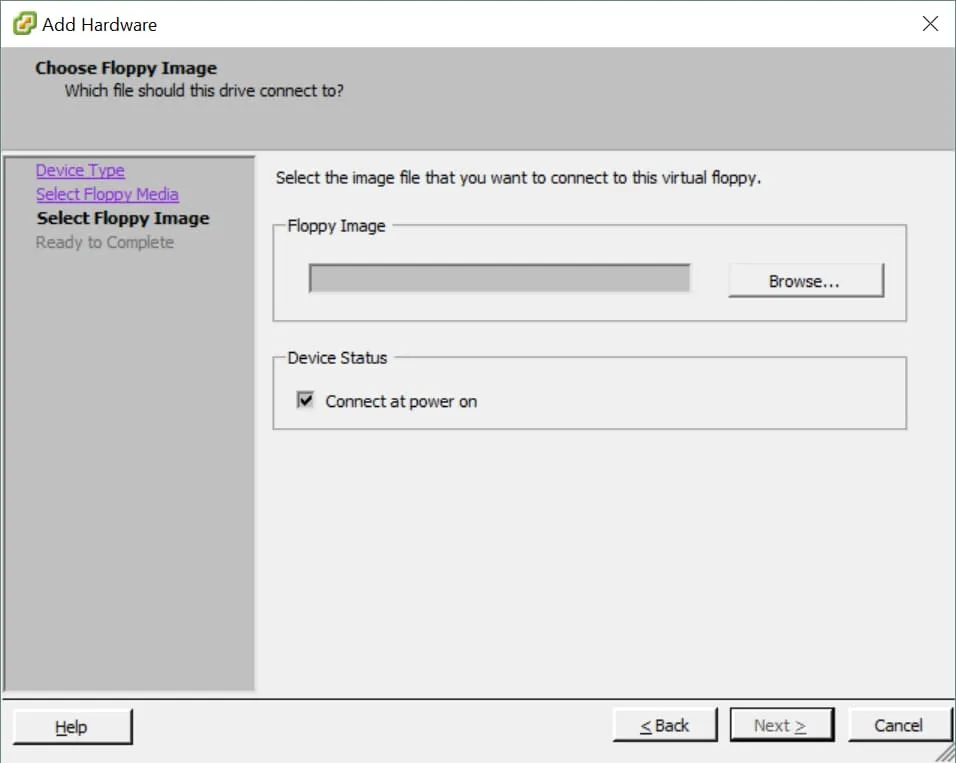Click the Device Status group box label
956x763 pixels.
337,358
